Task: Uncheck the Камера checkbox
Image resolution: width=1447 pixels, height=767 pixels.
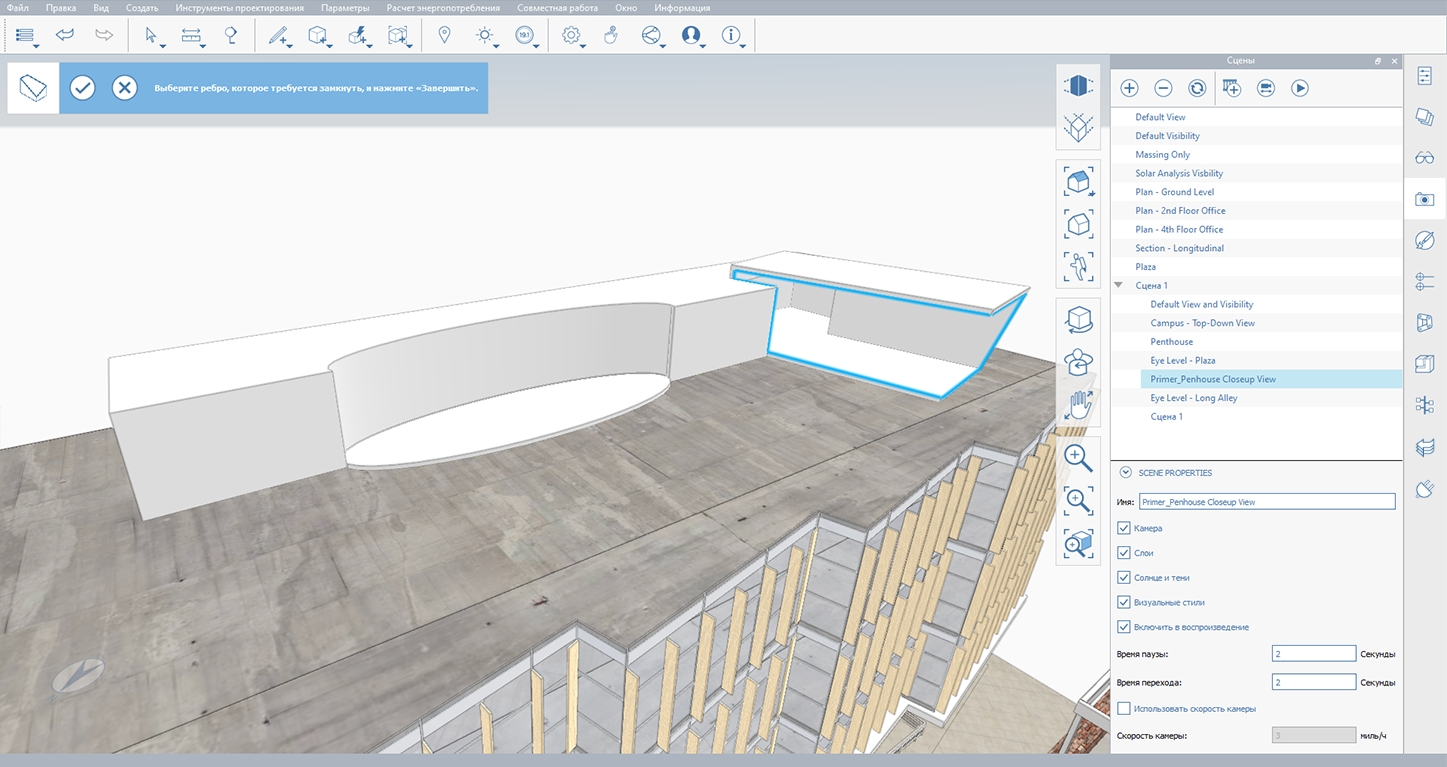Action: 1124,528
